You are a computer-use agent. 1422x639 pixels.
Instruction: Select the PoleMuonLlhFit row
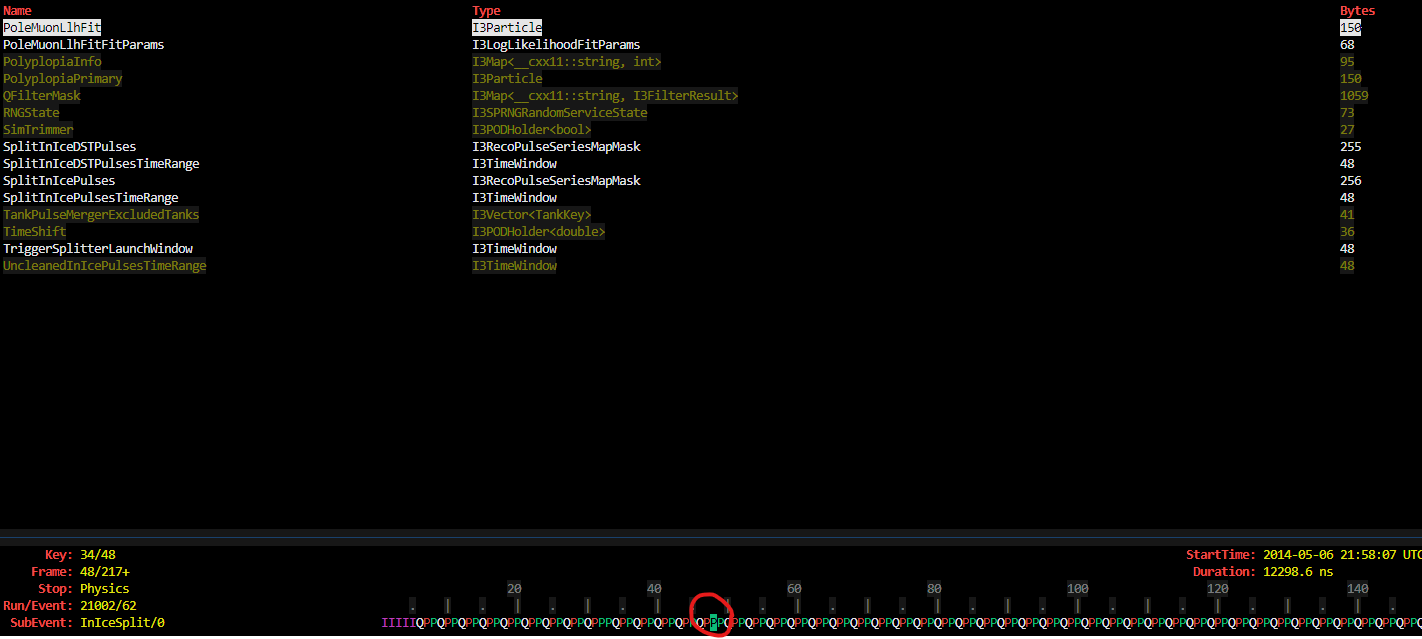click(52, 27)
